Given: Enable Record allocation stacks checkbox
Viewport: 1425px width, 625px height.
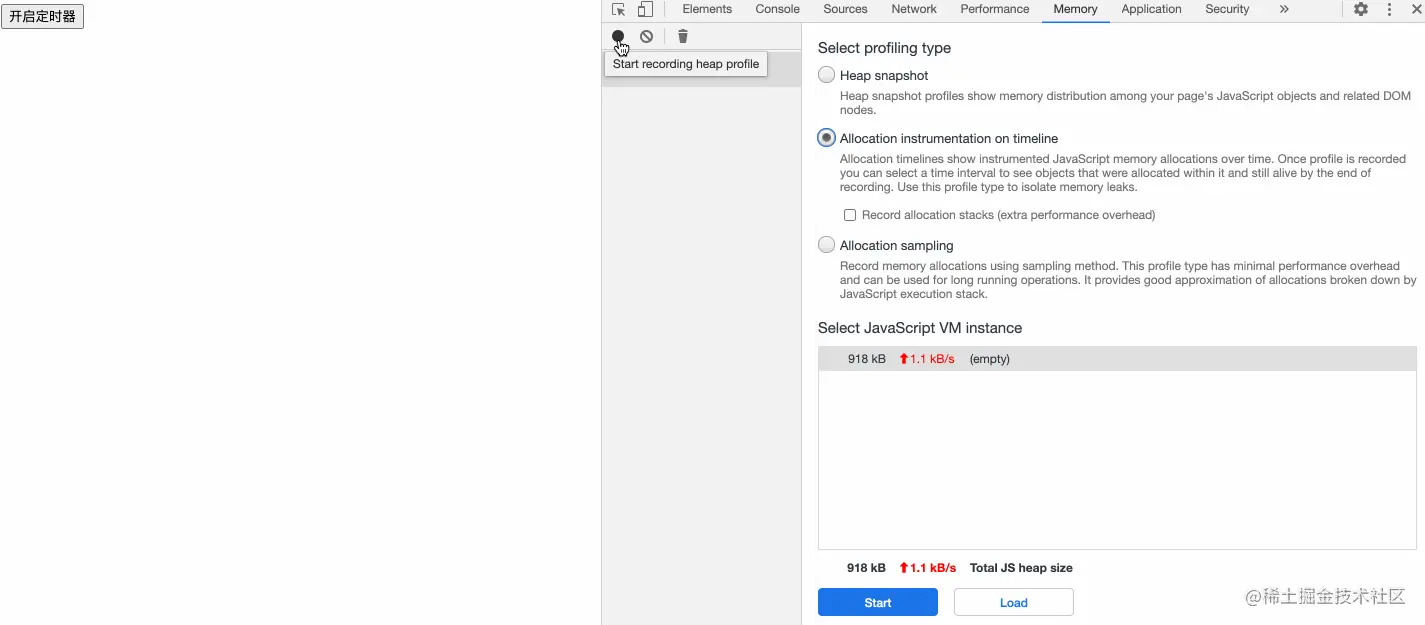Looking at the screenshot, I should [x=850, y=215].
